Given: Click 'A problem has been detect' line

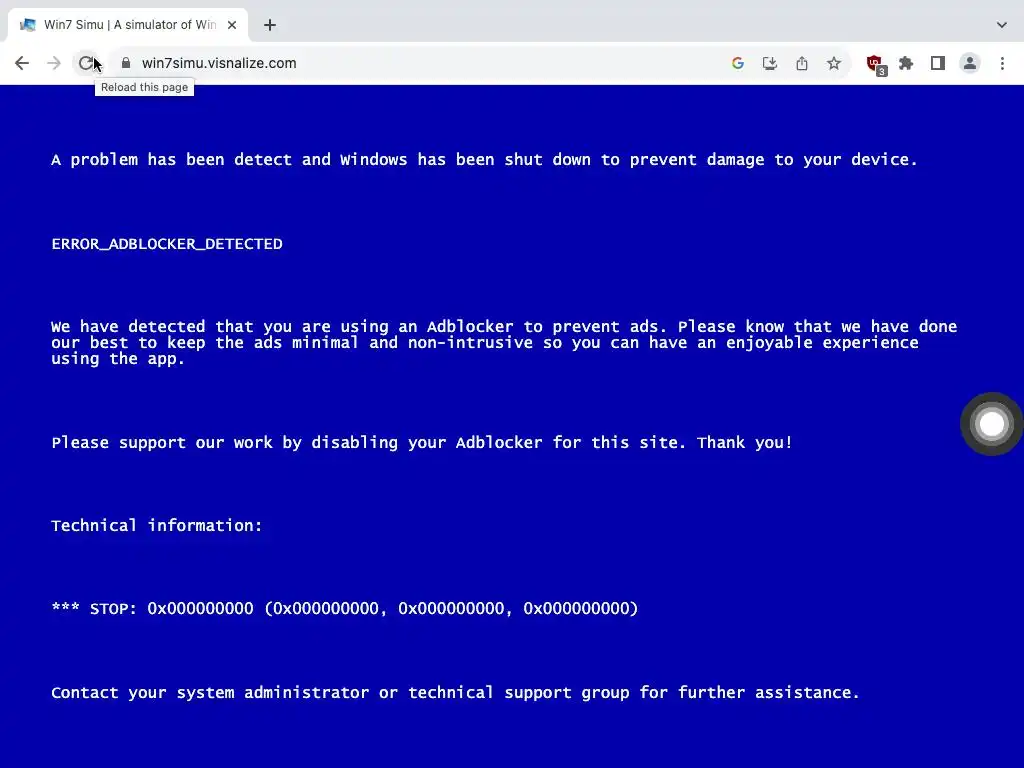Looking at the screenshot, I should pos(485,160).
